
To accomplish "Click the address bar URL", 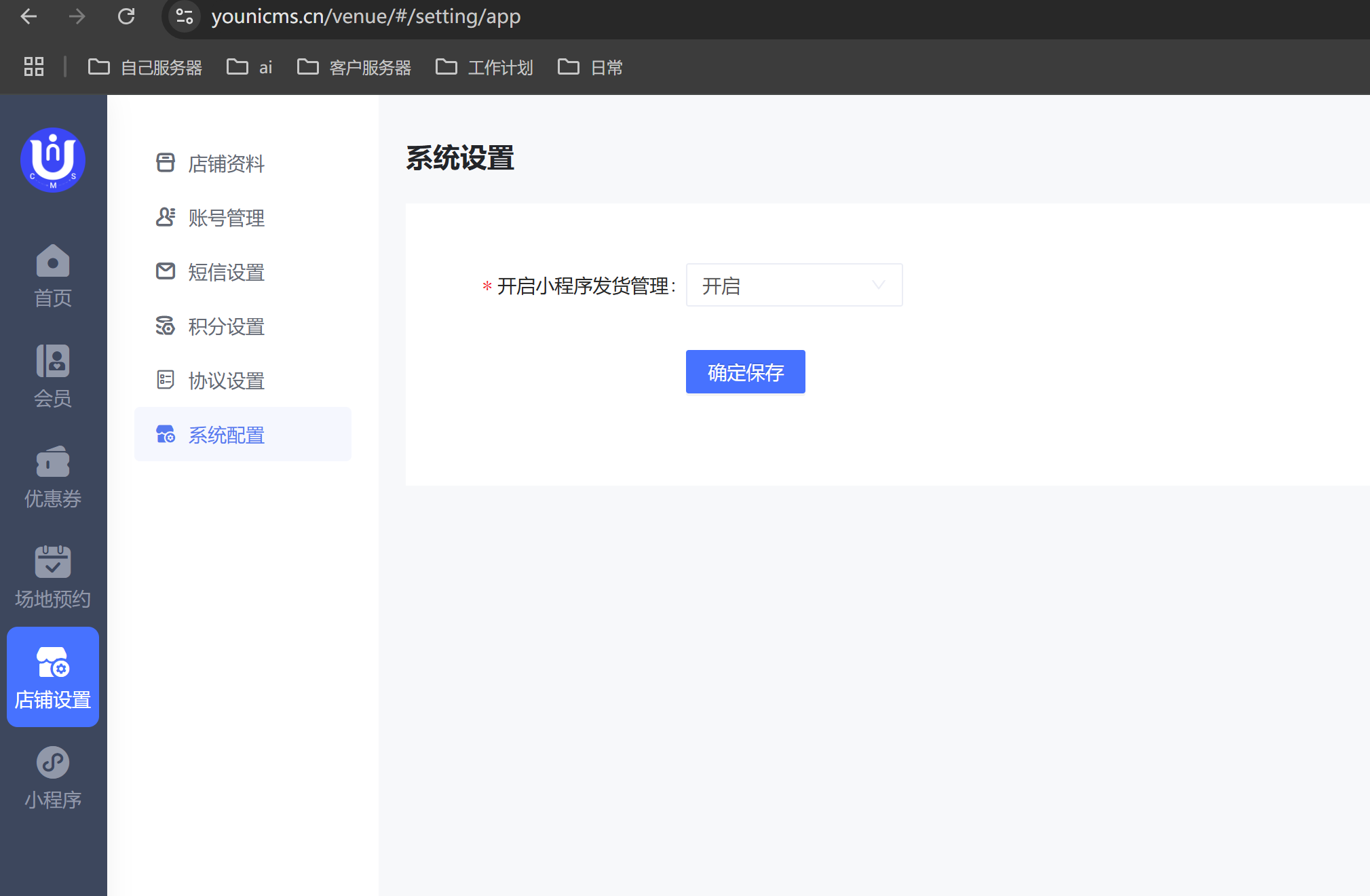I will 366,16.
